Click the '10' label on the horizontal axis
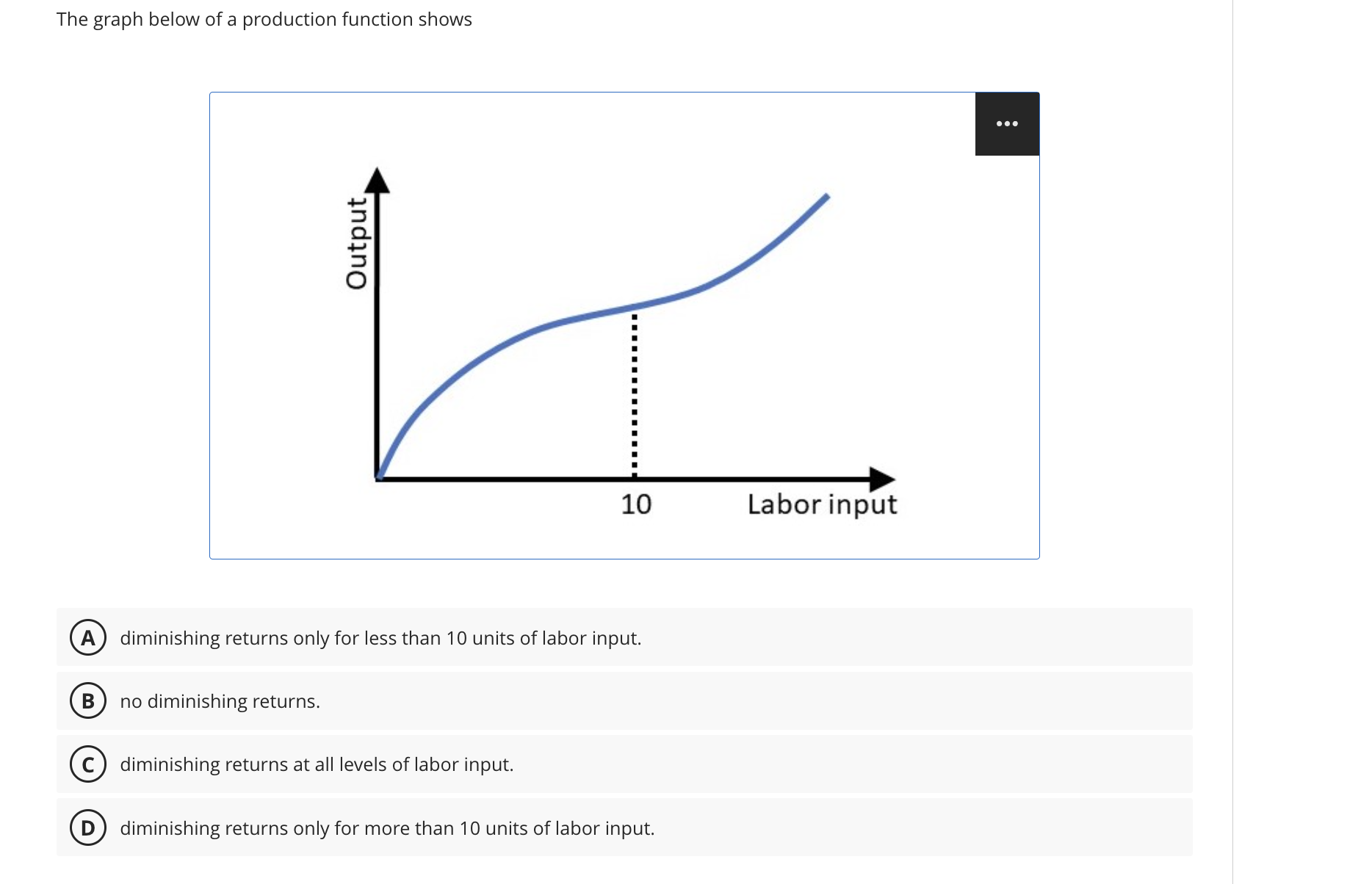 click(x=636, y=504)
